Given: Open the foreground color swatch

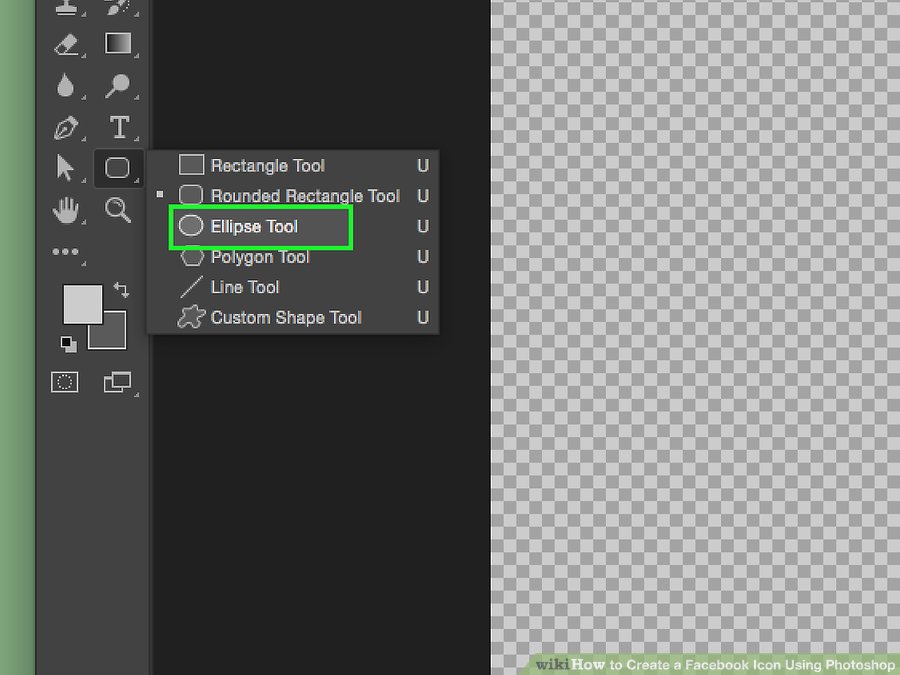Looking at the screenshot, I should tap(80, 303).
